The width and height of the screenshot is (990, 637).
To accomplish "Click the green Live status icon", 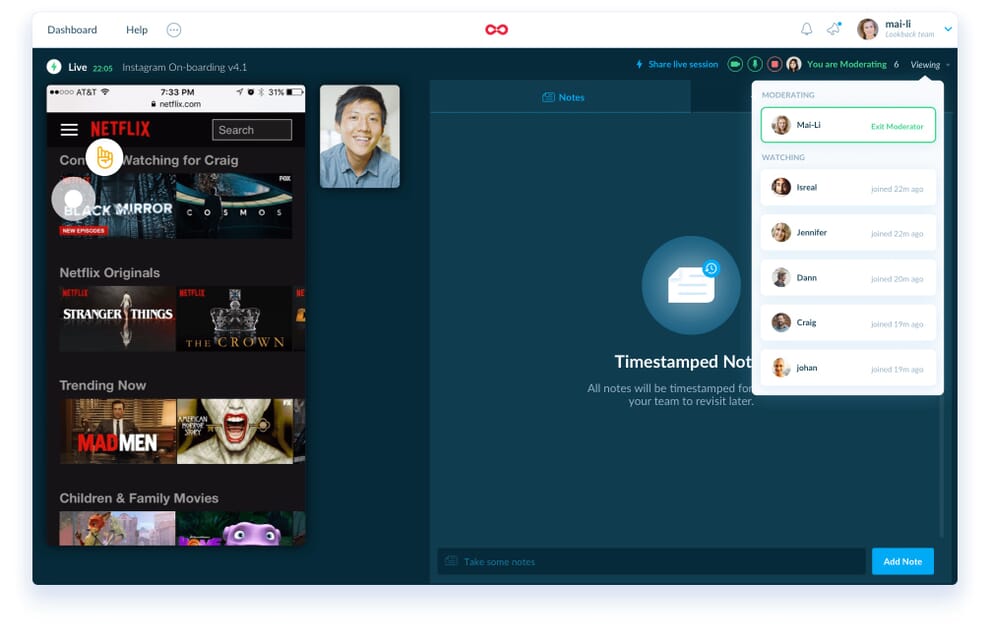I will [54, 66].
